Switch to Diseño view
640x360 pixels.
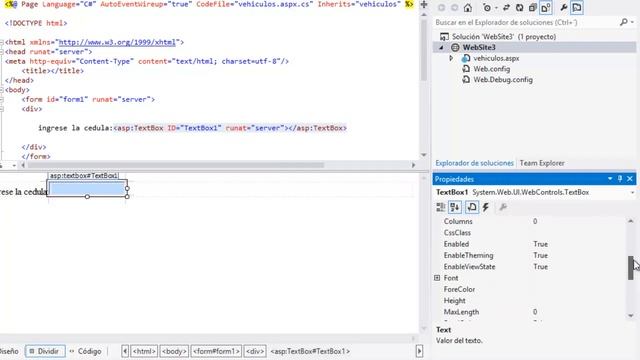[8, 351]
